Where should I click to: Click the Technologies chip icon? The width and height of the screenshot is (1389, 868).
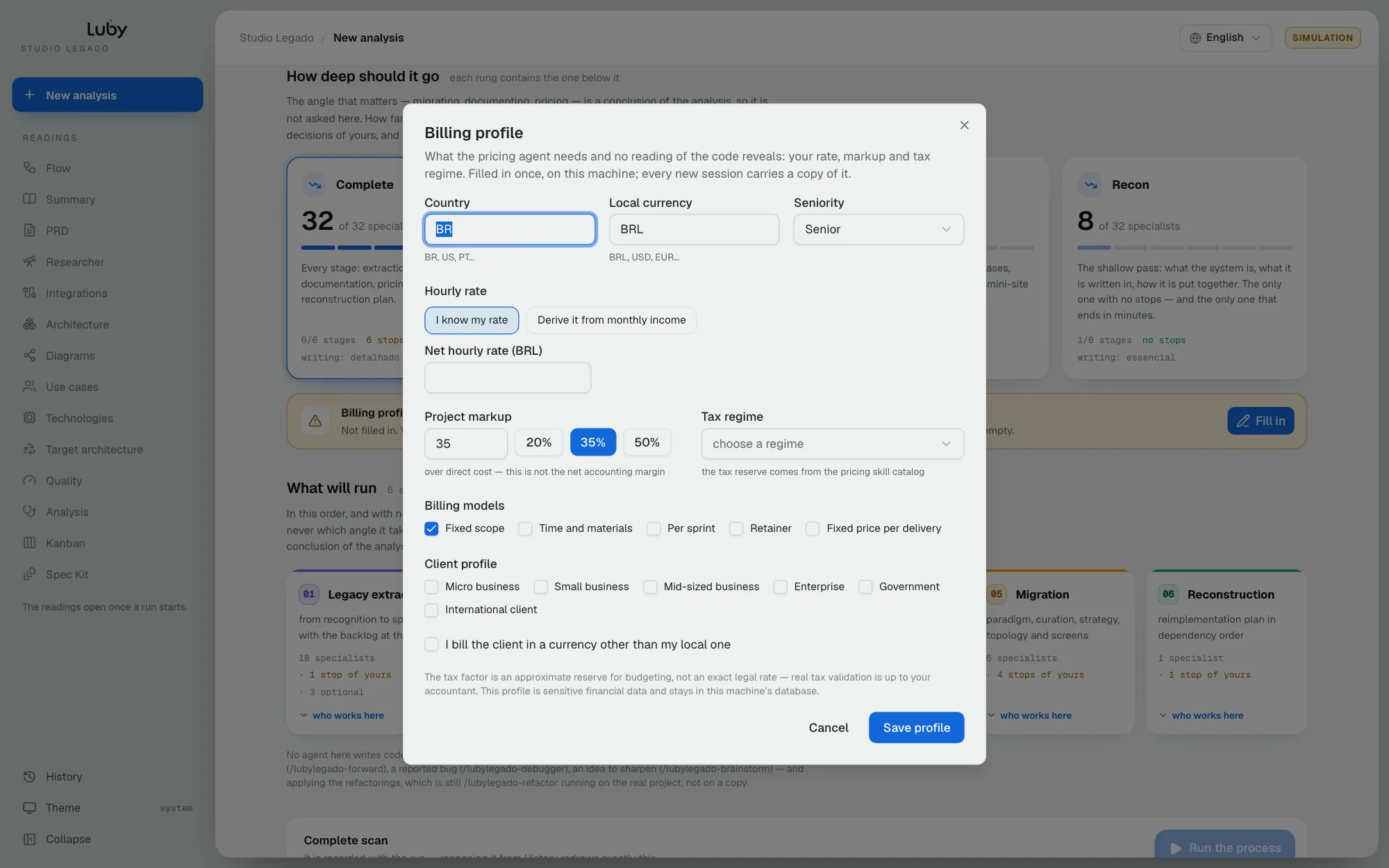coord(29,418)
